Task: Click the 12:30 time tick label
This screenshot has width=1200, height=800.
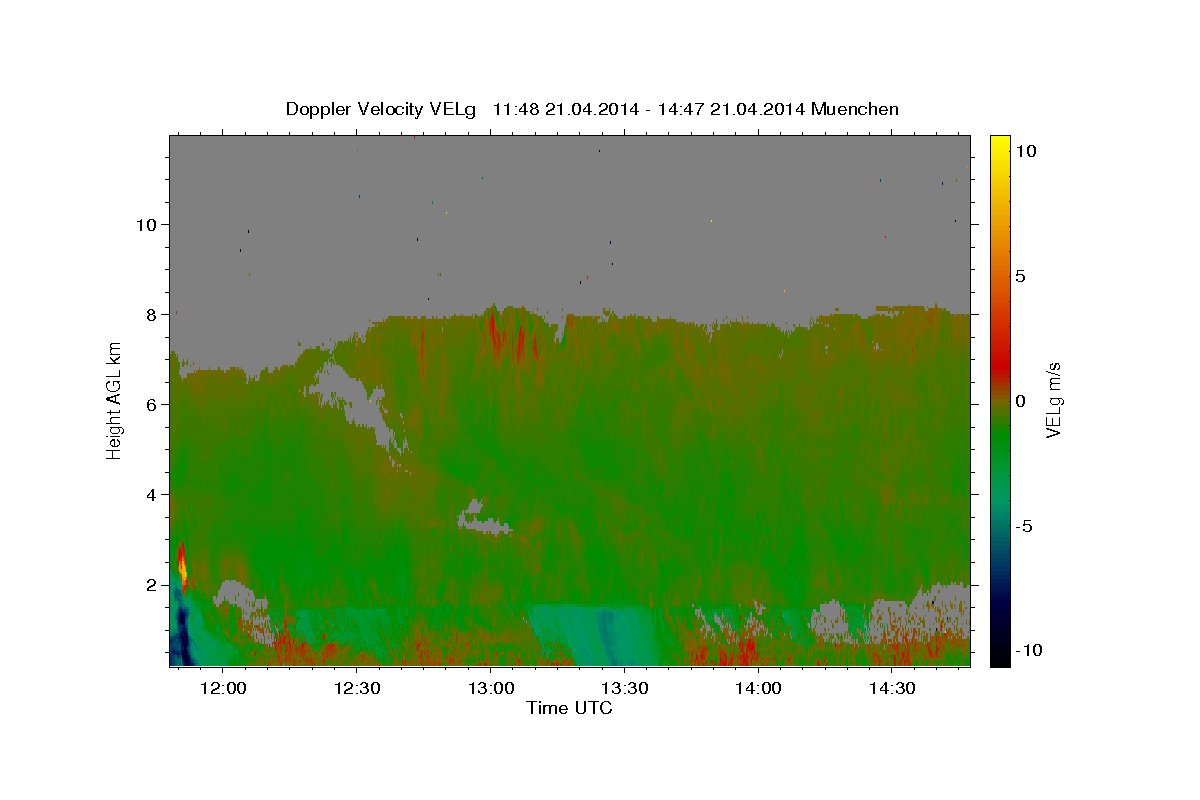Action: click(x=357, y=689)
